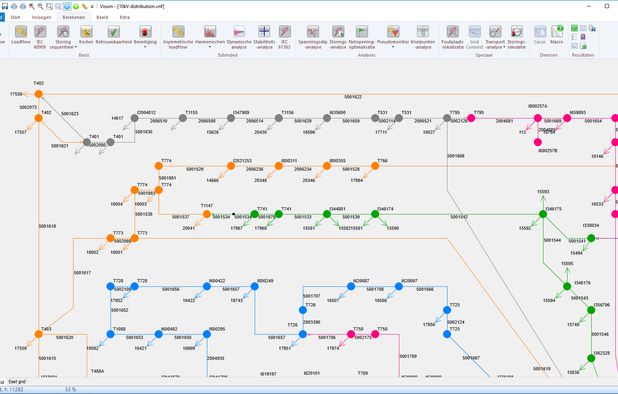
Task: Select green node I346174
Action: click(375, 214)
